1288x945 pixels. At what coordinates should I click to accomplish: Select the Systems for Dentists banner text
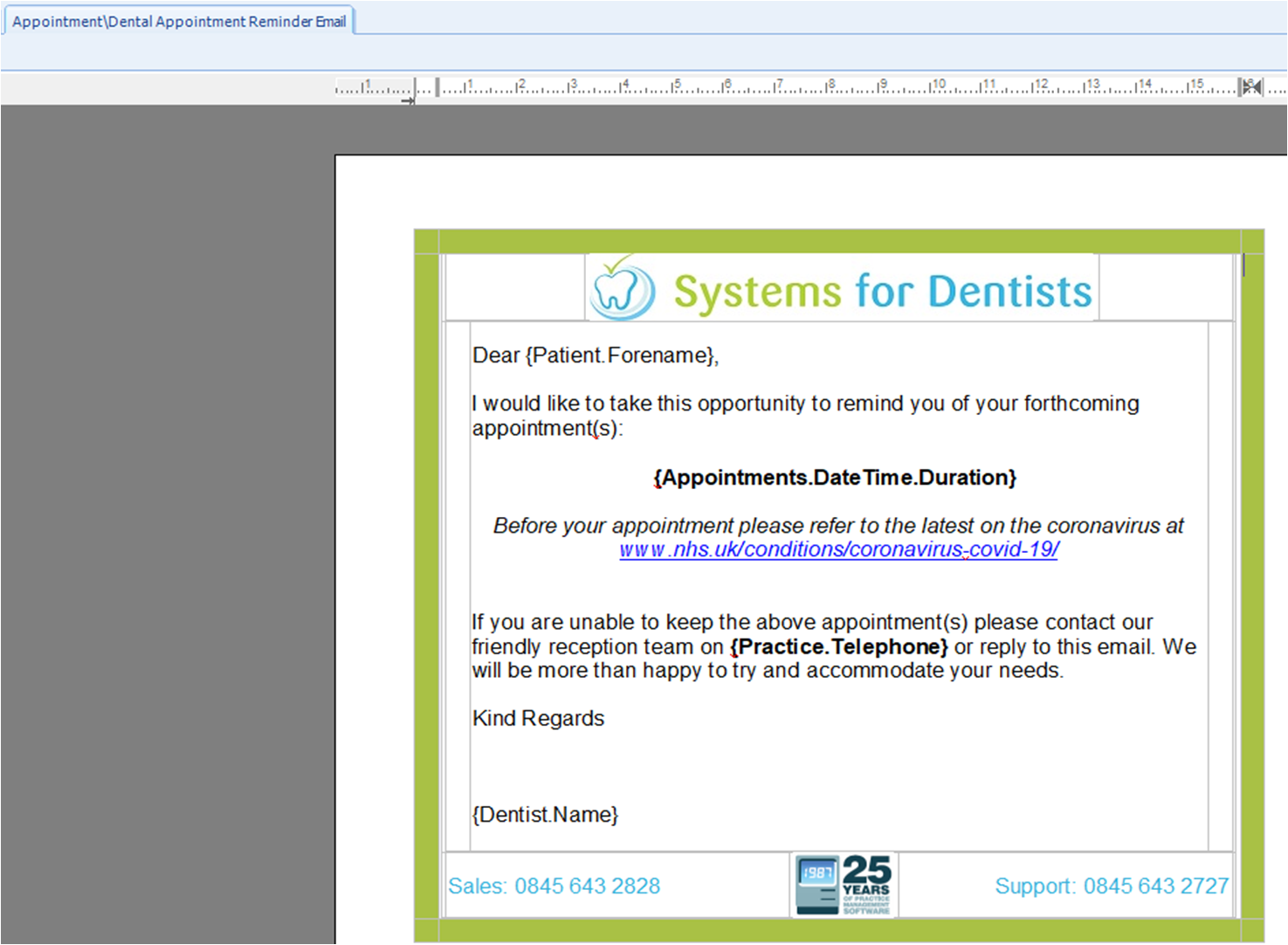tap(882, 291)
